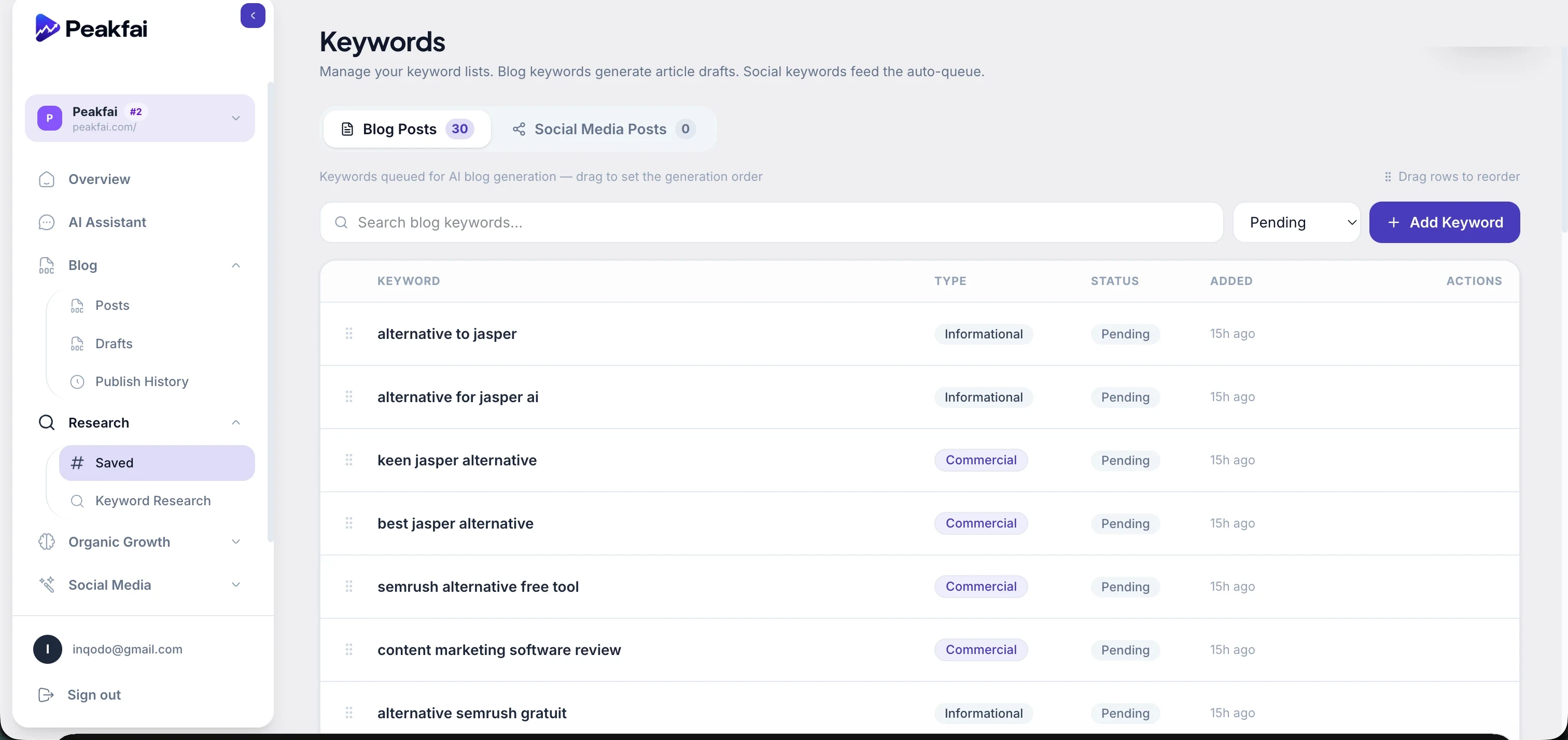Click the search magnifier icon in the field
1568x740 pixels.
point(342,223)
